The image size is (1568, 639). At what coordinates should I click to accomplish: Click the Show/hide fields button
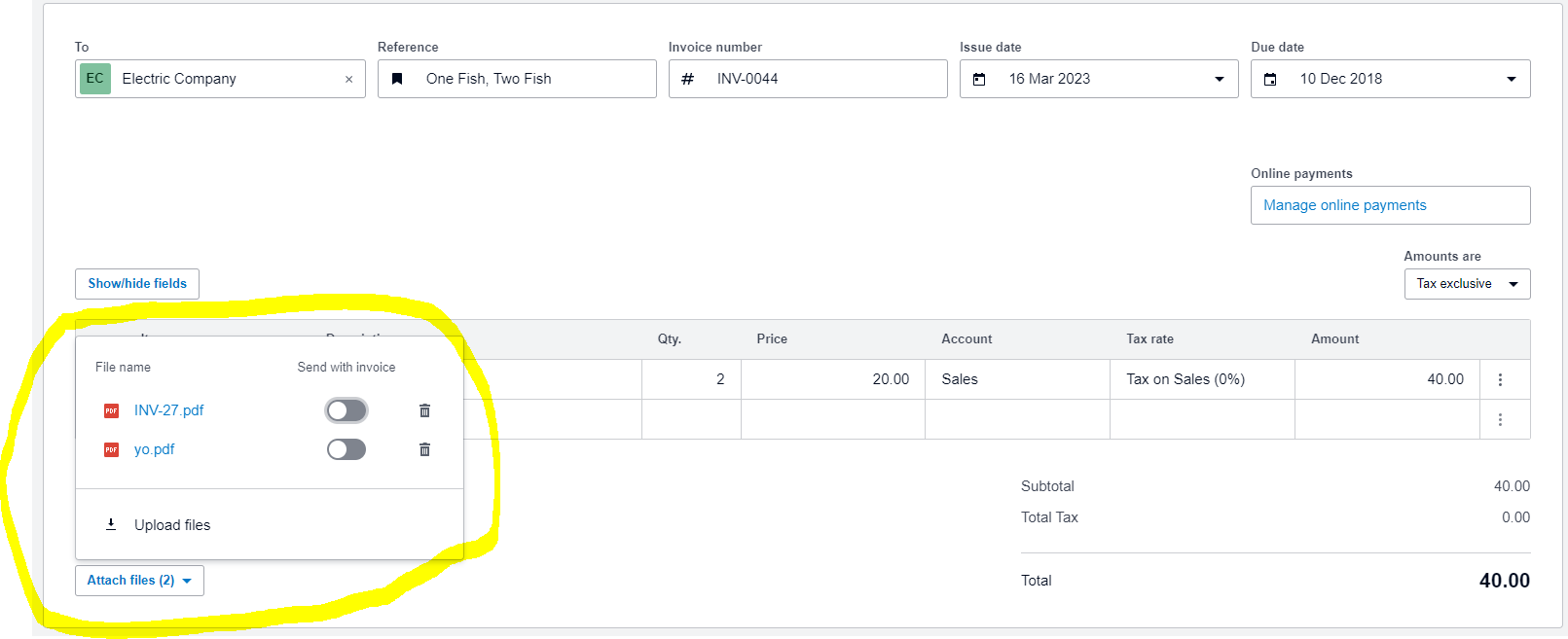click(x=136, y=284)
